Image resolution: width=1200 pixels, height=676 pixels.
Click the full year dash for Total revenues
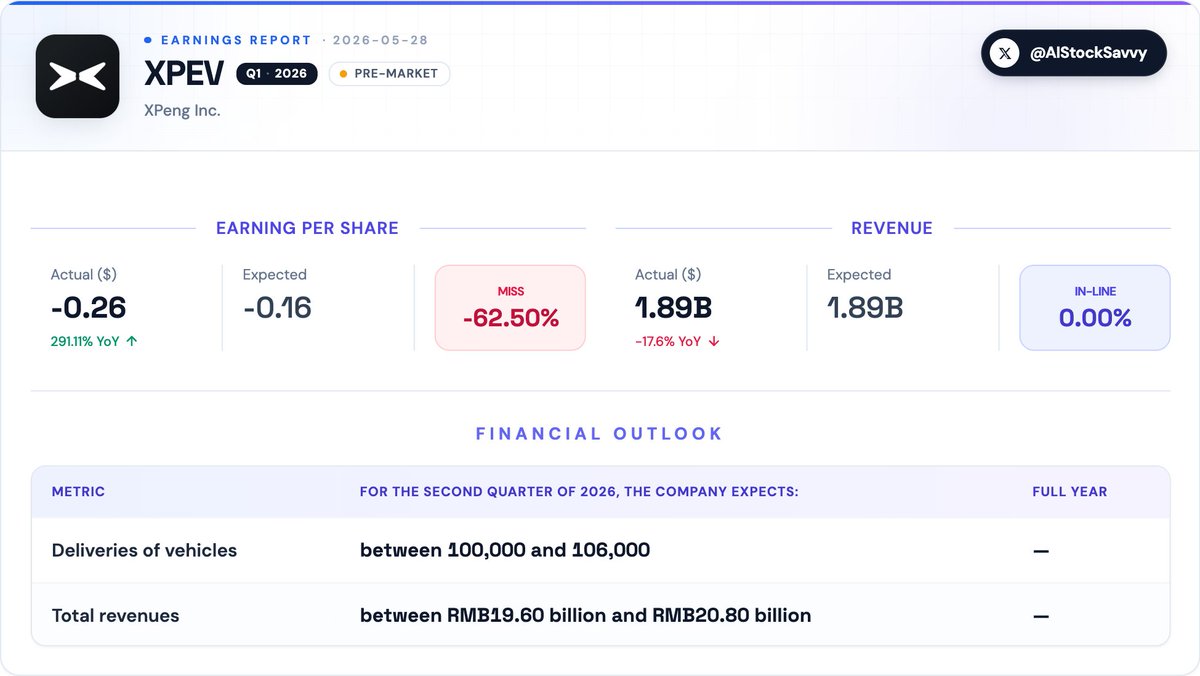pyautogui.click(x=1041, y=617)
